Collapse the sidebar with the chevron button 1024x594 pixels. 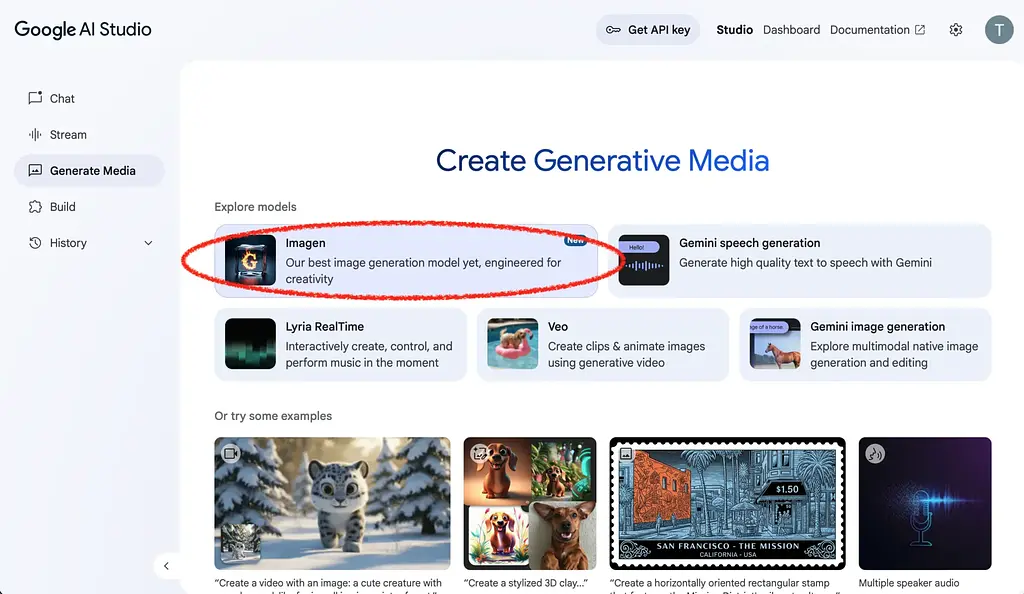(x=166, y=566)
